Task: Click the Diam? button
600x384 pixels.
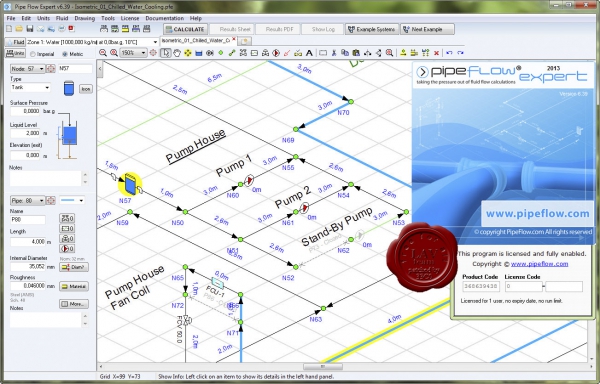Action: [74, 267]
